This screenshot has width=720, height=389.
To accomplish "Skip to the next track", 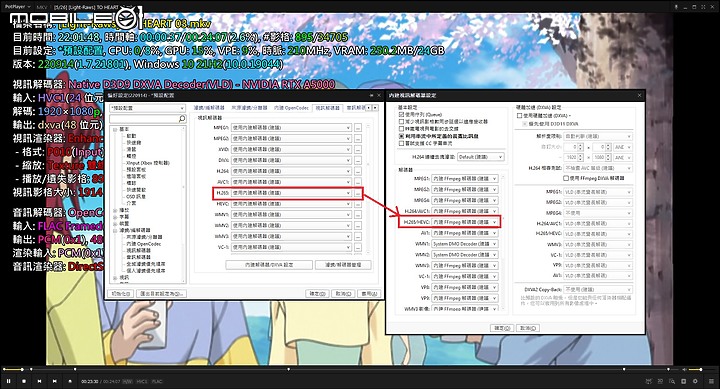I will (x=55, y=381).
